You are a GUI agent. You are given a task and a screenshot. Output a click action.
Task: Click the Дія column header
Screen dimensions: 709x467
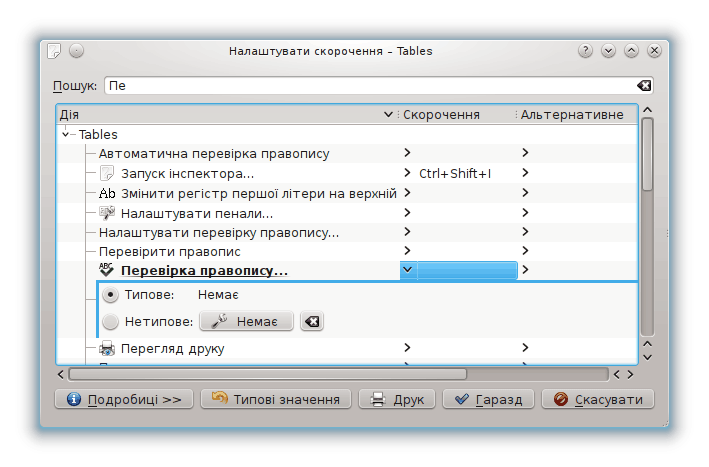tap(220, 115)
